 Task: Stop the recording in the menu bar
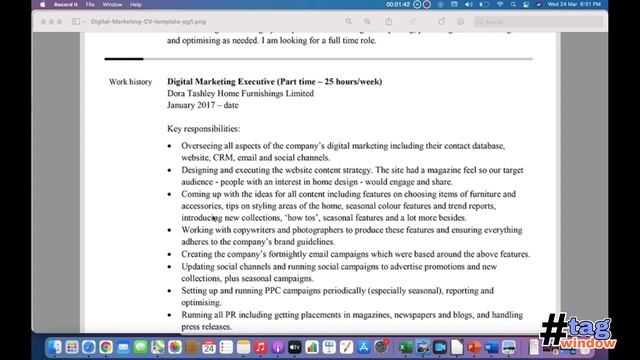[x=427, y=4]
